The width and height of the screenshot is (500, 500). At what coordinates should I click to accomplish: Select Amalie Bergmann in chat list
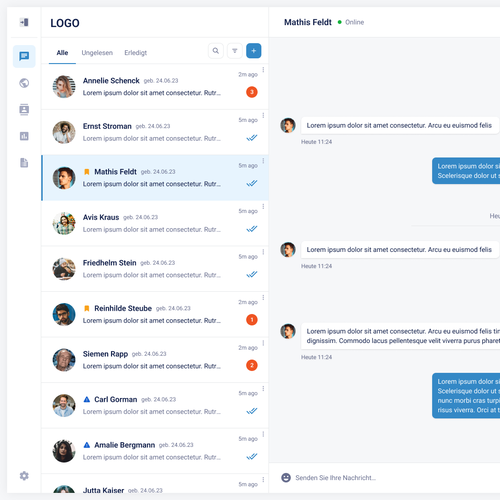(155, 451)
